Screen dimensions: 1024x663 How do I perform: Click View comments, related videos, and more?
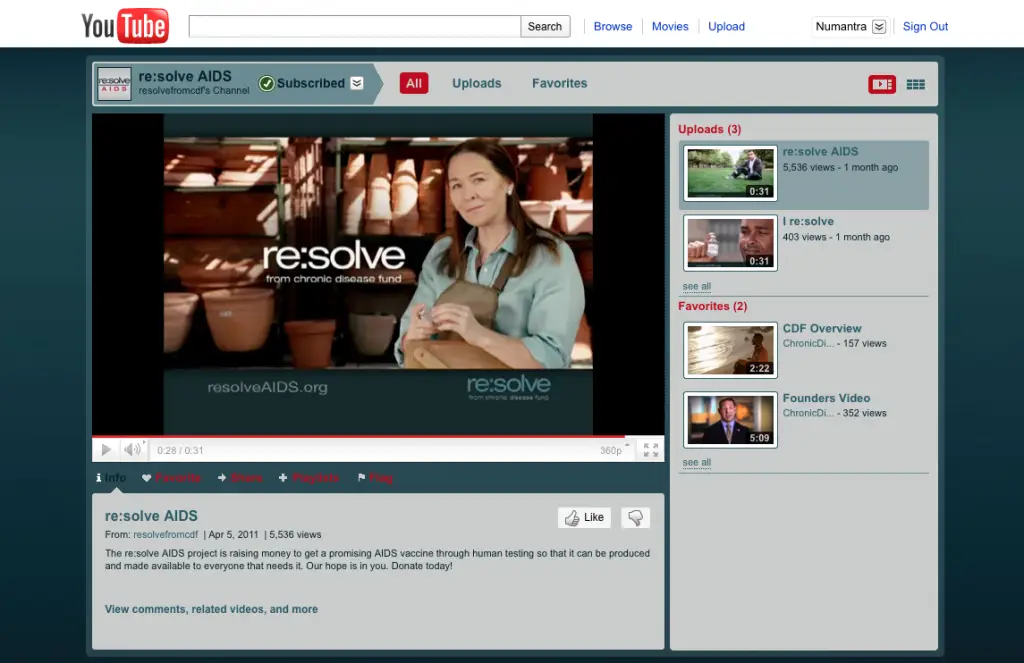(x=211, y=609)
